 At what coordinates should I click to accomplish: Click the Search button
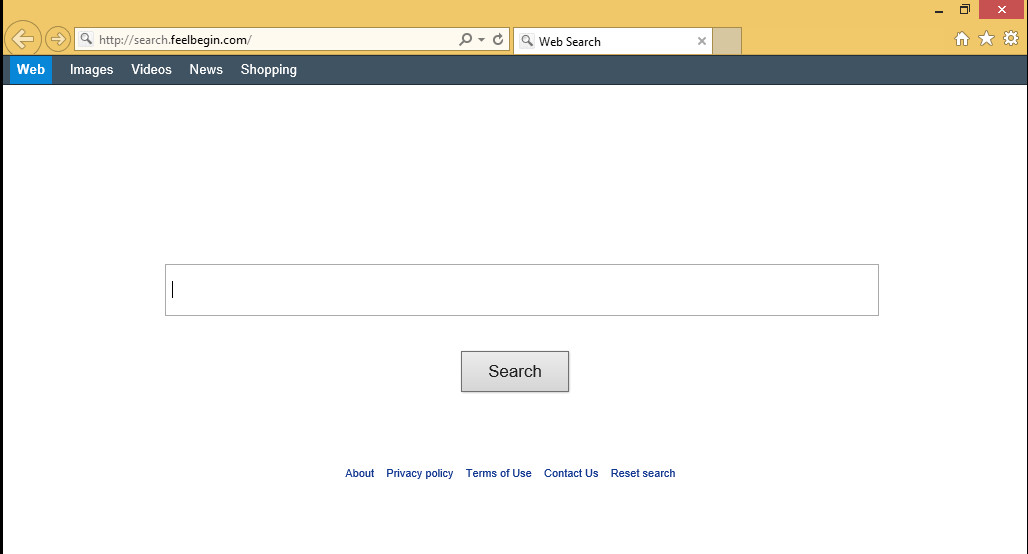pos(515,371)
